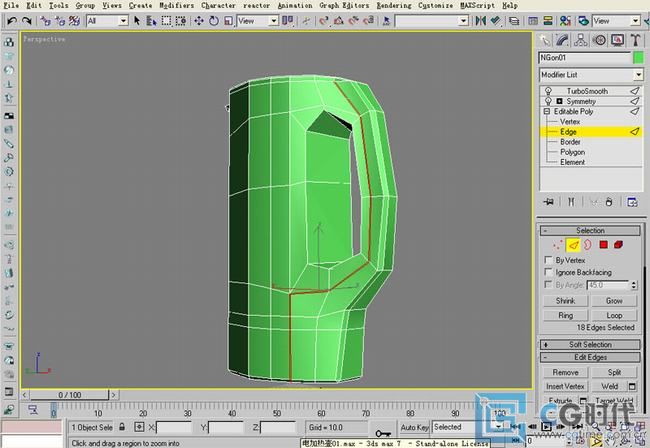This screenshot has height=448, width=650.
Task: Click the NGon01 object name field
Action: coord(585,58)
